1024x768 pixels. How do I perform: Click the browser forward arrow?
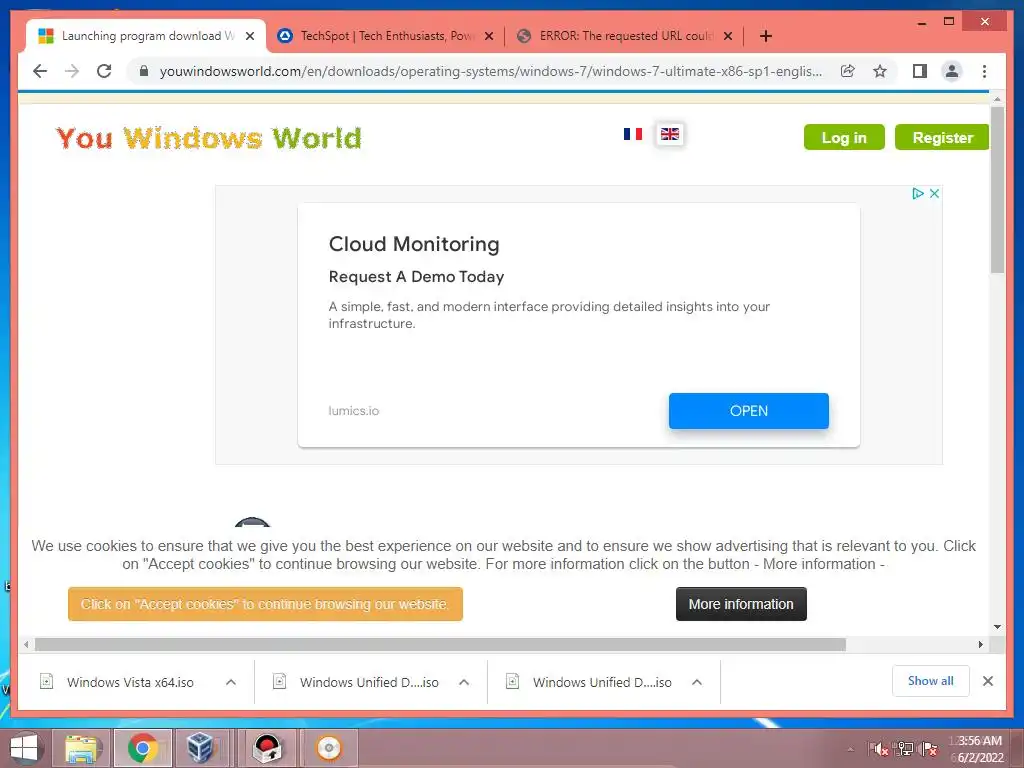point(72,71)
